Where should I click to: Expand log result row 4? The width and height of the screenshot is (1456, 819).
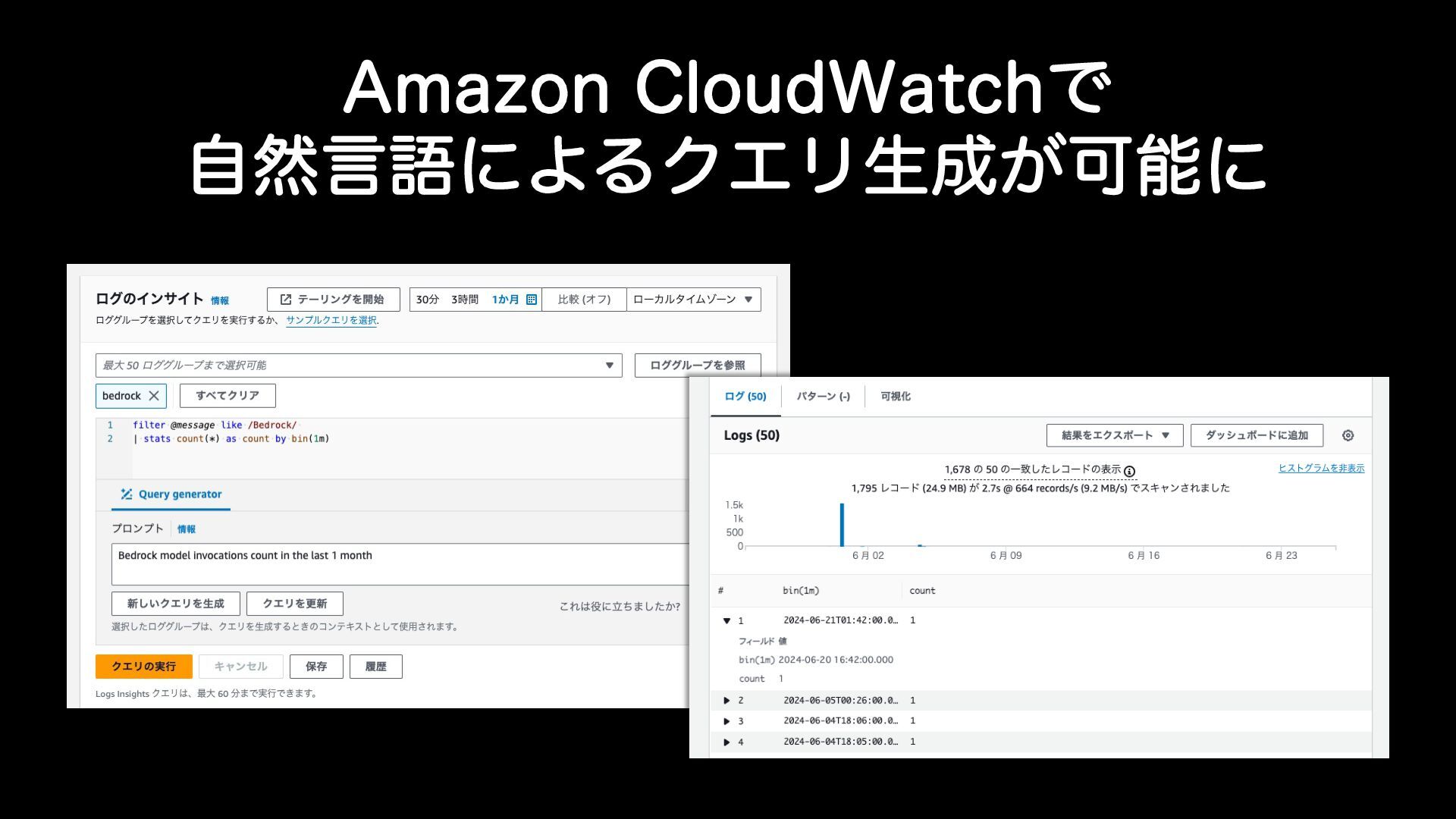click(726, 742)
